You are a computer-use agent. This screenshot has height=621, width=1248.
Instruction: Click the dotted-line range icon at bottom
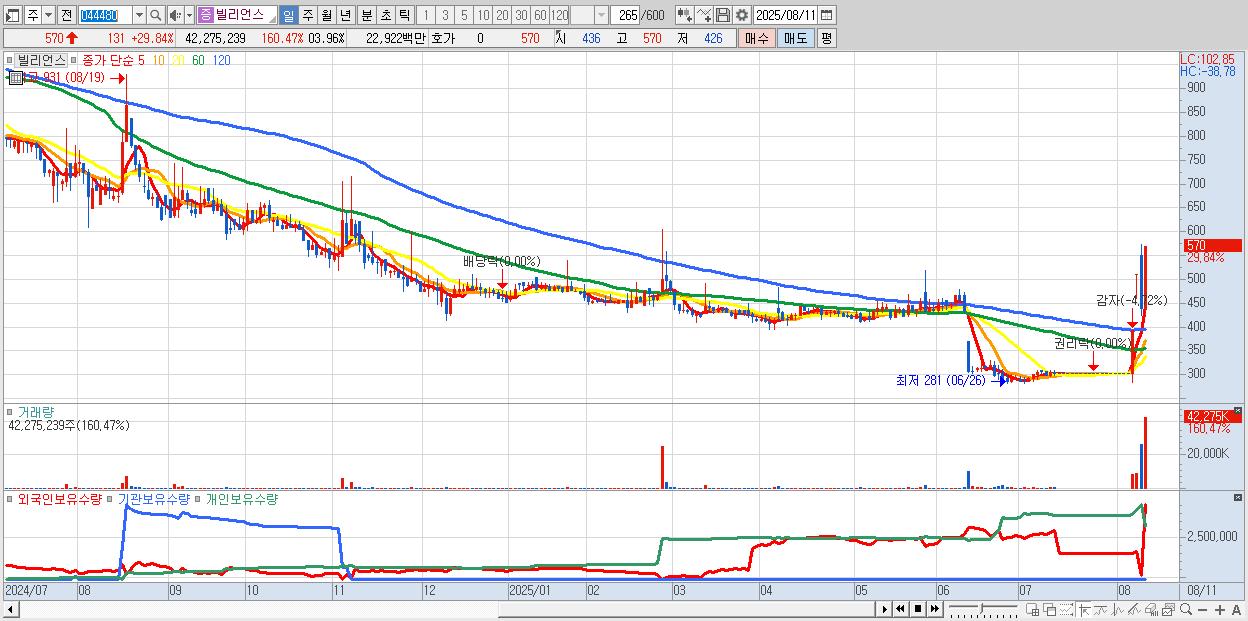1066,609
